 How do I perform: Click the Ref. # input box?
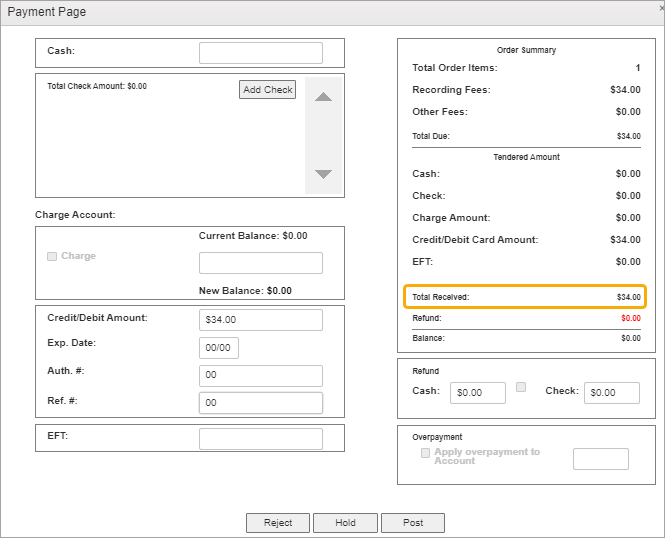point(260,403)
